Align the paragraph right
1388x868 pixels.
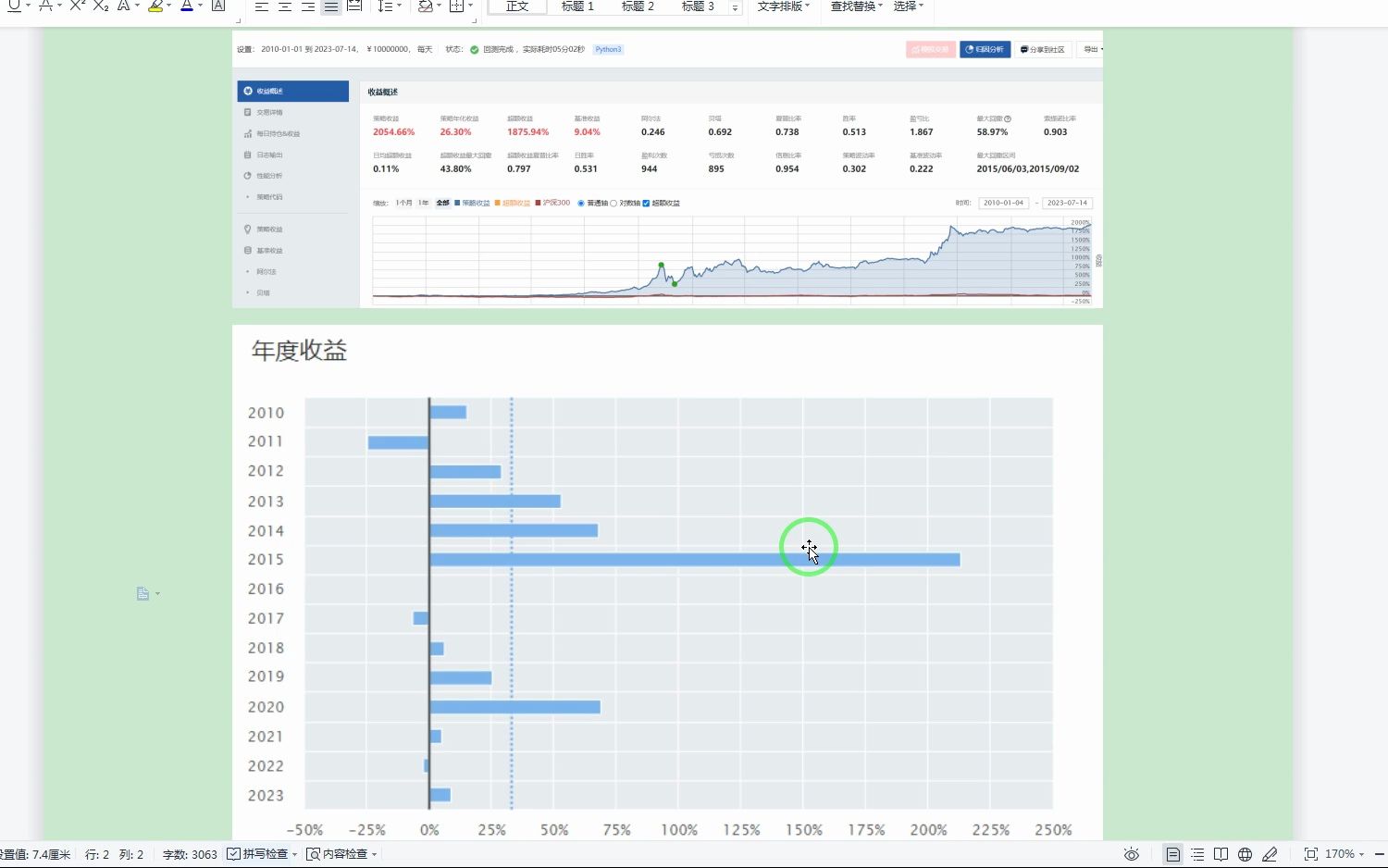tap(308, 6)
